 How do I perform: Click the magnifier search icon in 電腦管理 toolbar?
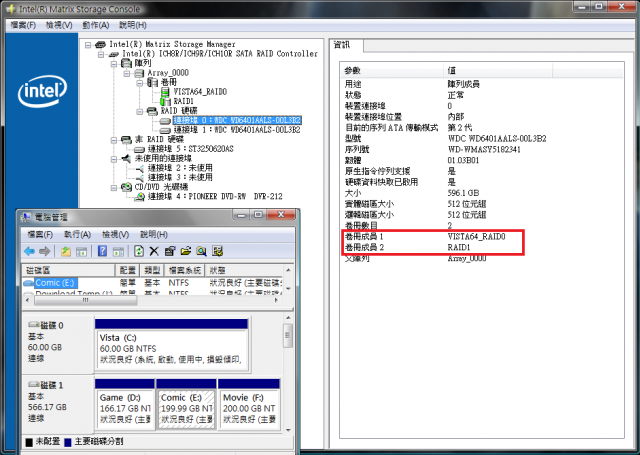tap(201, 251)
